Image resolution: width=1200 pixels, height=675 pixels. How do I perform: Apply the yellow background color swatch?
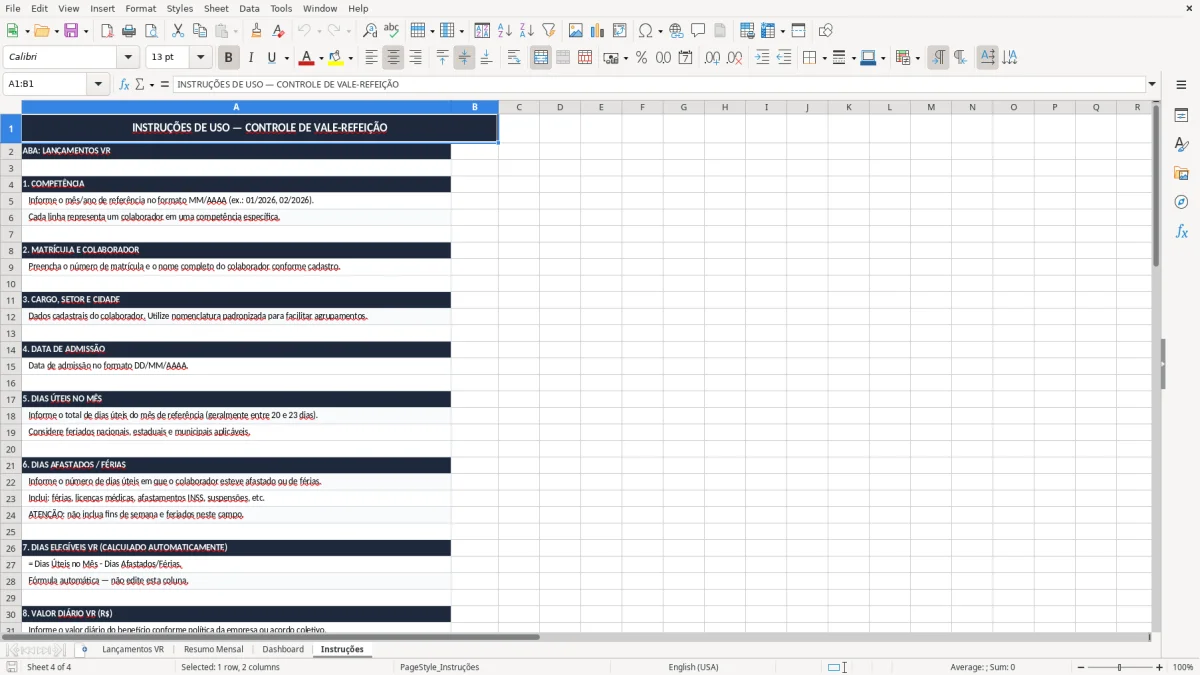(x=336, y=58)
